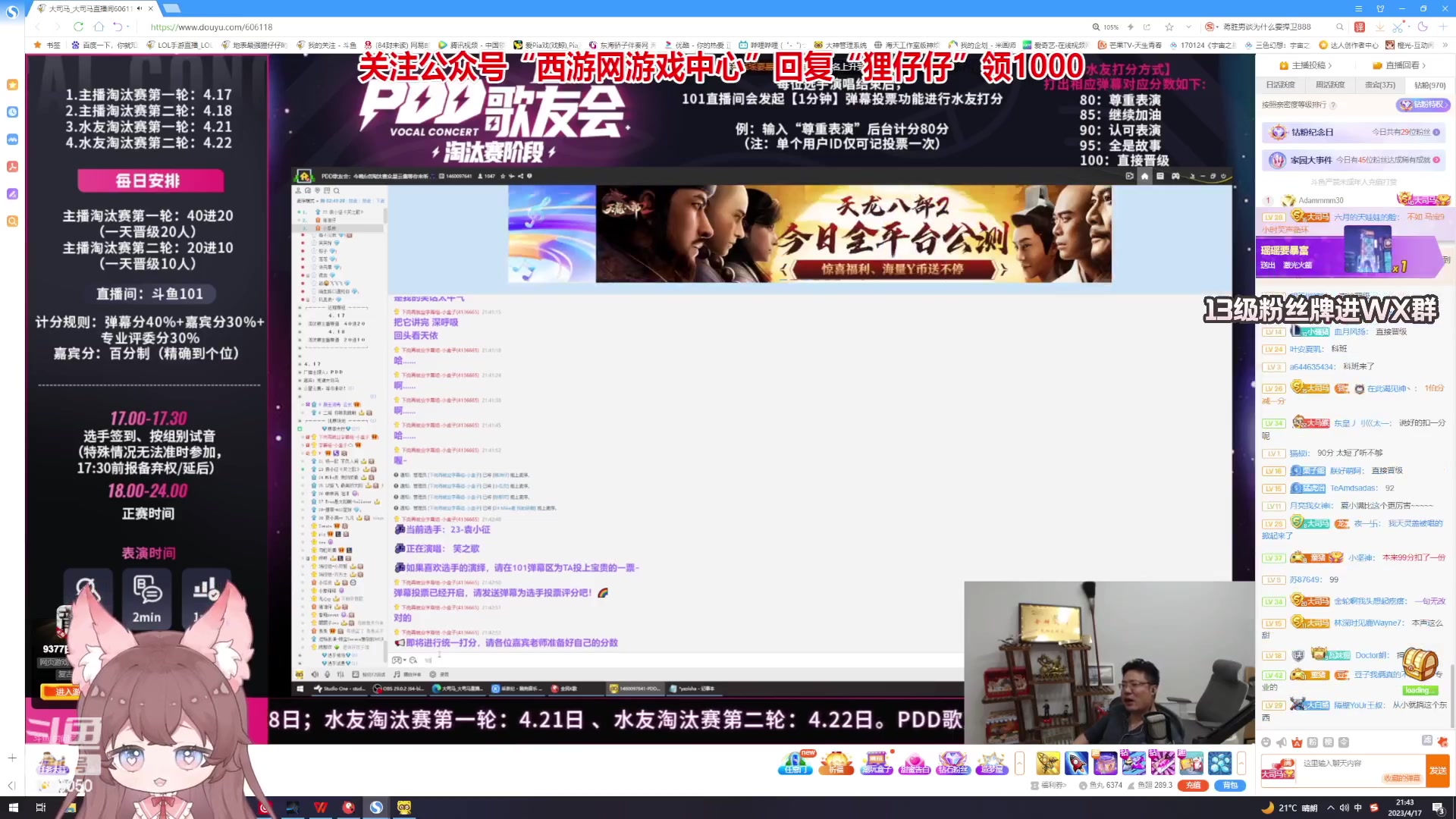Open the browser skin shirt icon
This screenshot has height=819, width=1456.
click(x=1380, y=8)
